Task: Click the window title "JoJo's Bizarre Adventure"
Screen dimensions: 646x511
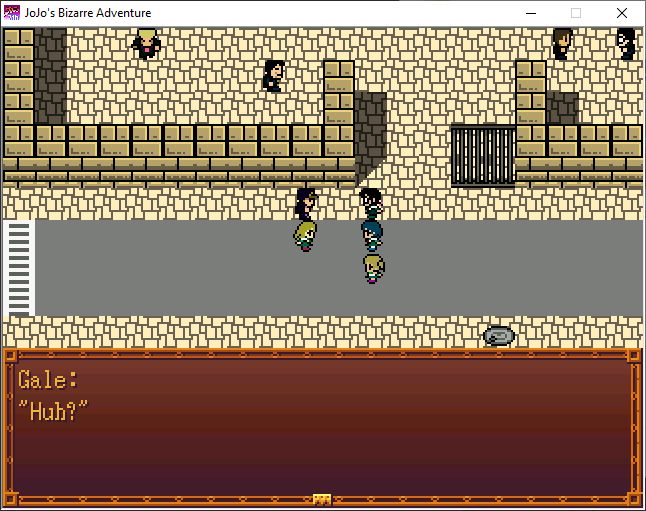Action: point(88,13)
